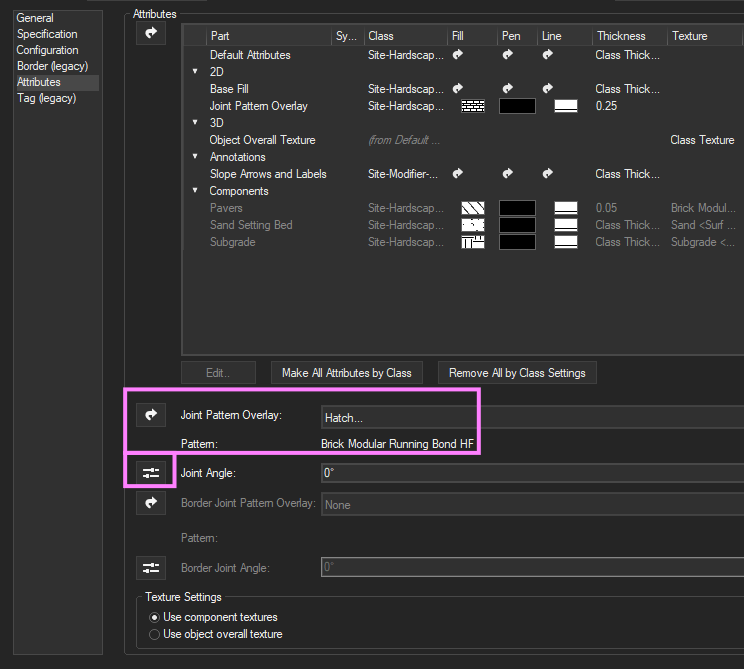Click the black pen color swatch for Joint Pattern Overlay

(x=517, y=106)
